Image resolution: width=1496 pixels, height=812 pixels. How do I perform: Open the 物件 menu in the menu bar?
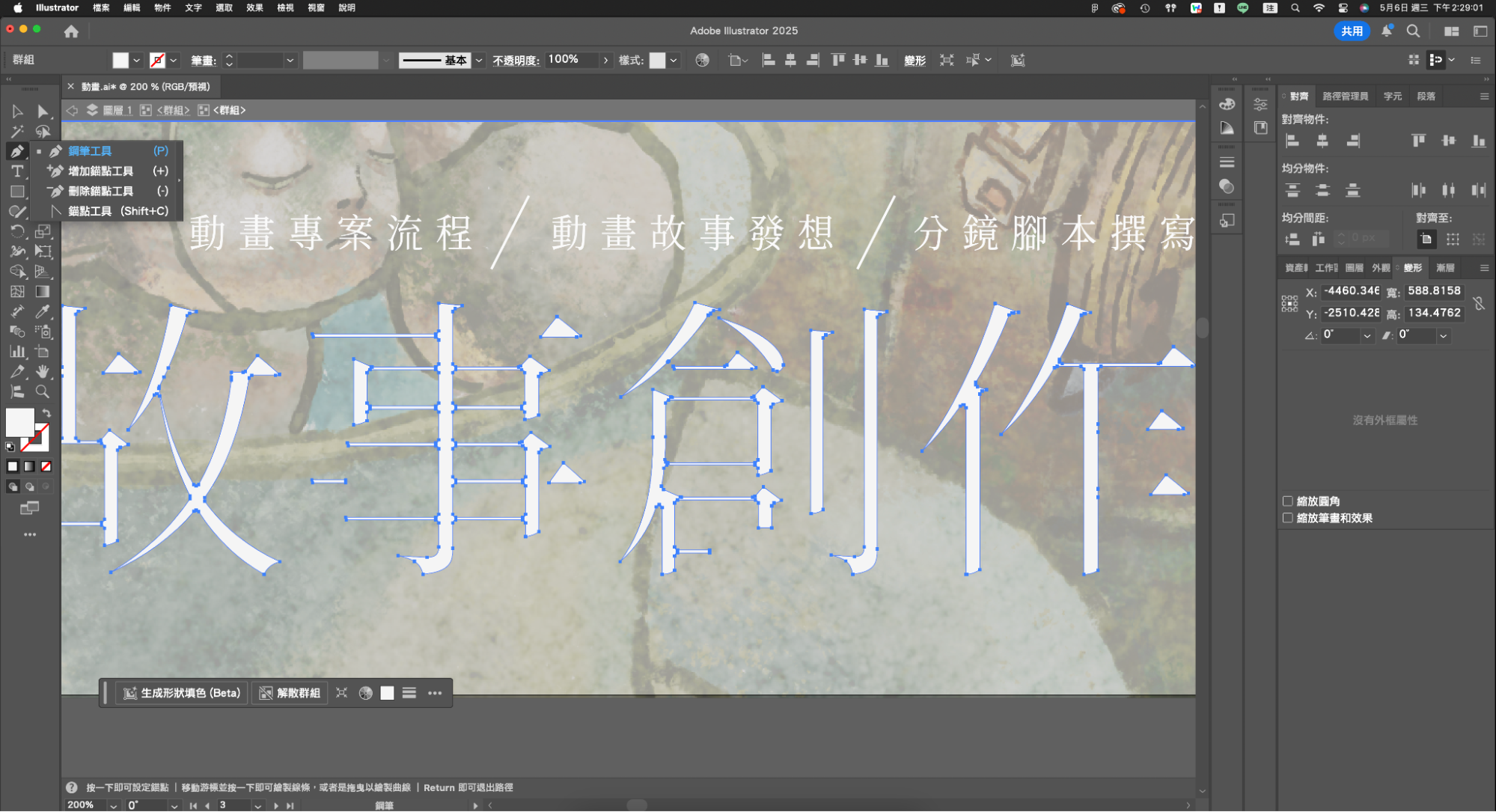(162, 7)
